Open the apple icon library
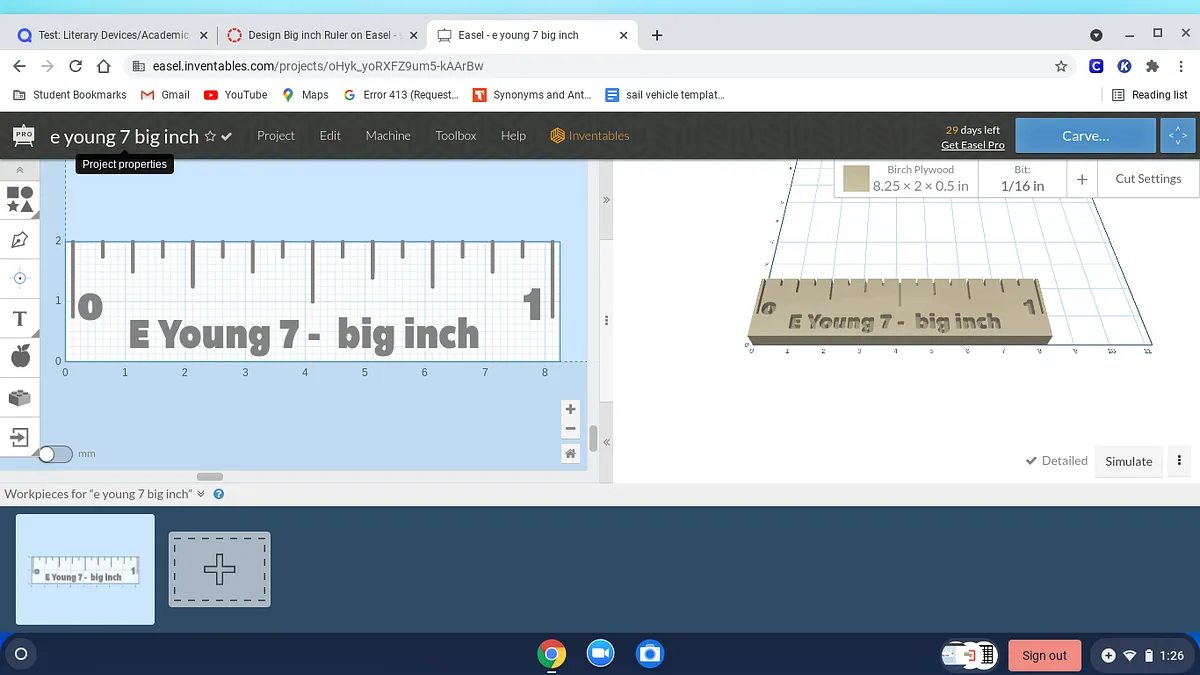 click(x=20, y=356)
